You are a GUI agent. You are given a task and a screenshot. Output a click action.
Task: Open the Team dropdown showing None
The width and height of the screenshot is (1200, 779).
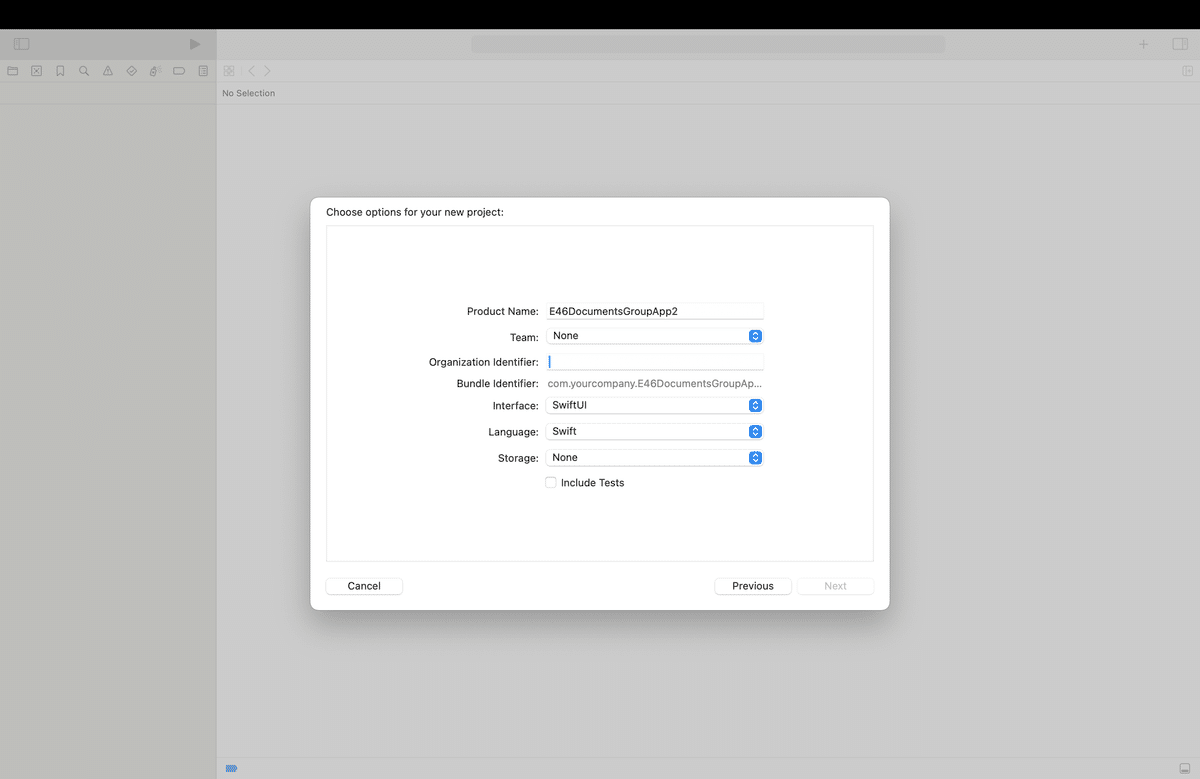(655, 336)
